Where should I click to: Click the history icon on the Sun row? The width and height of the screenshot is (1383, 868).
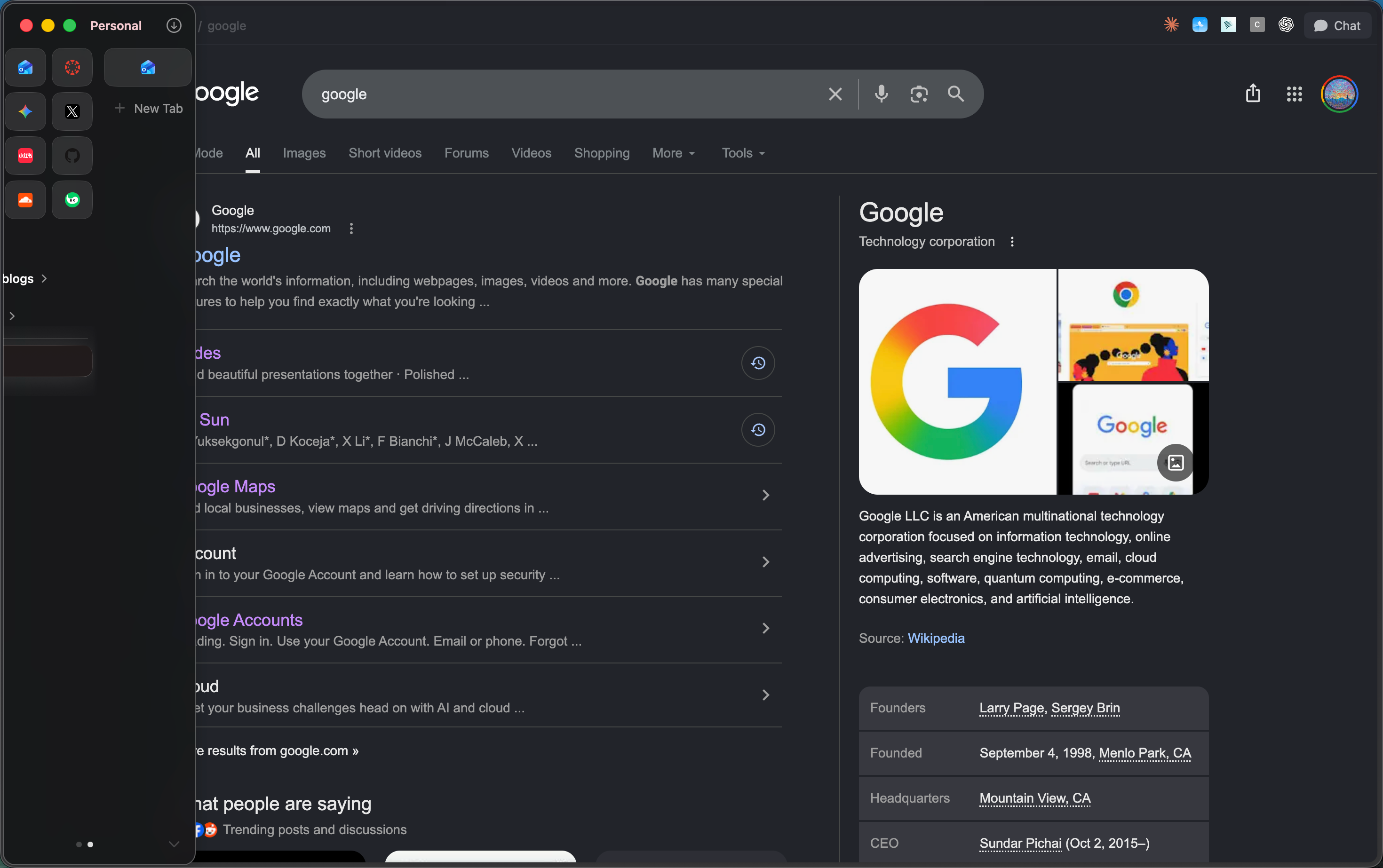[x=758, y=429]
